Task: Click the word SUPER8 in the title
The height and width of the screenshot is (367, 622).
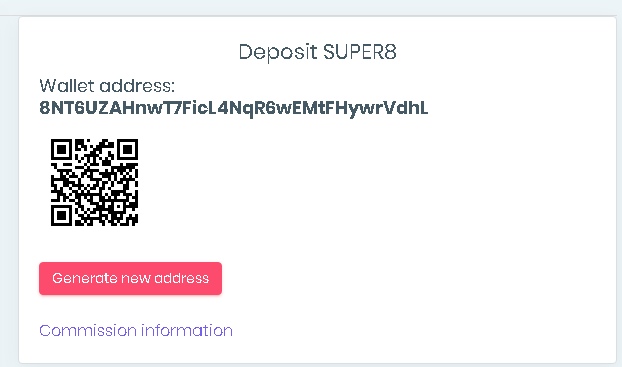Action: (359, 52)
